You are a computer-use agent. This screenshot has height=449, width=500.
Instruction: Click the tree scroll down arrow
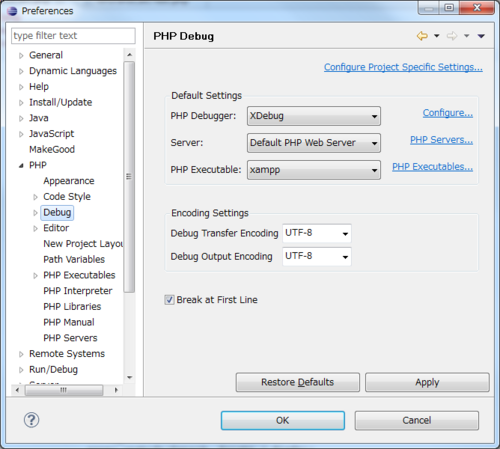(x=129, y=377)
